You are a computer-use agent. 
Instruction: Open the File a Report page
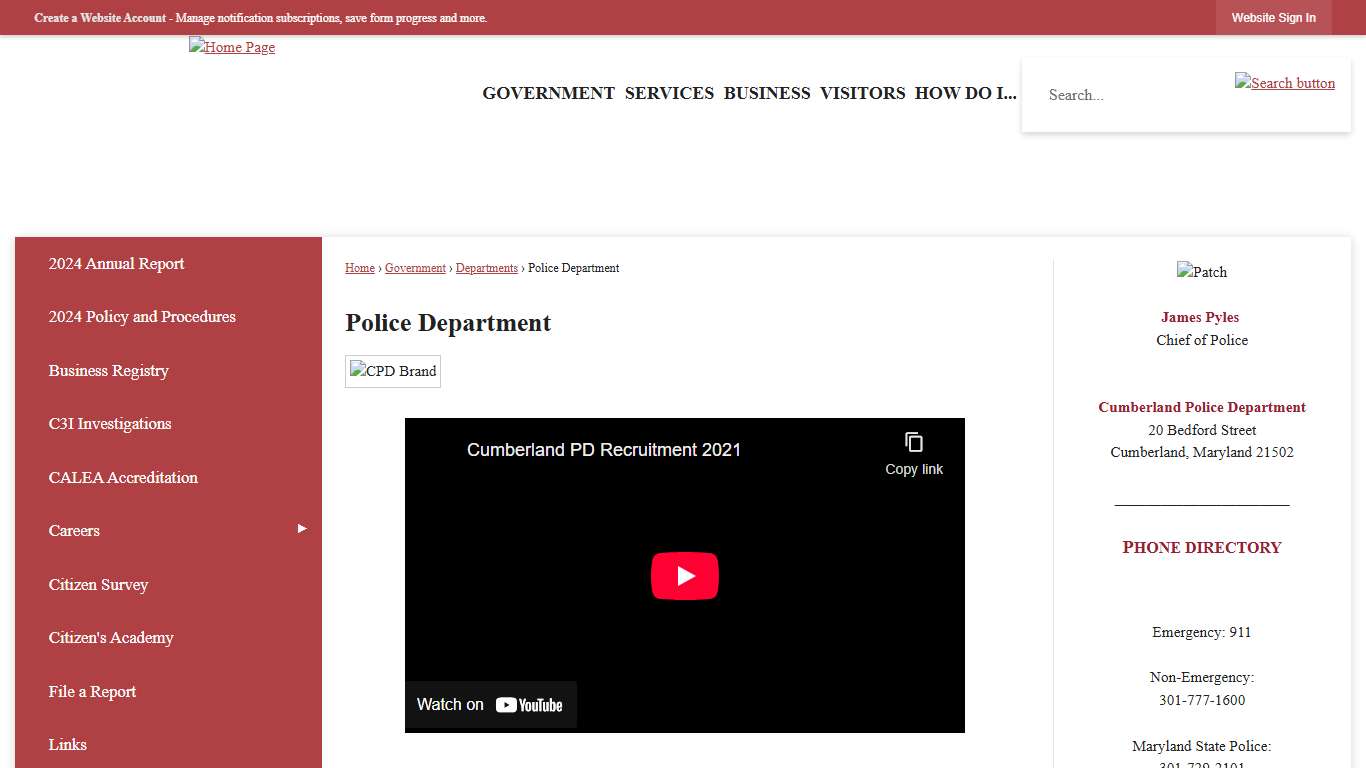(x=92, y=692)
